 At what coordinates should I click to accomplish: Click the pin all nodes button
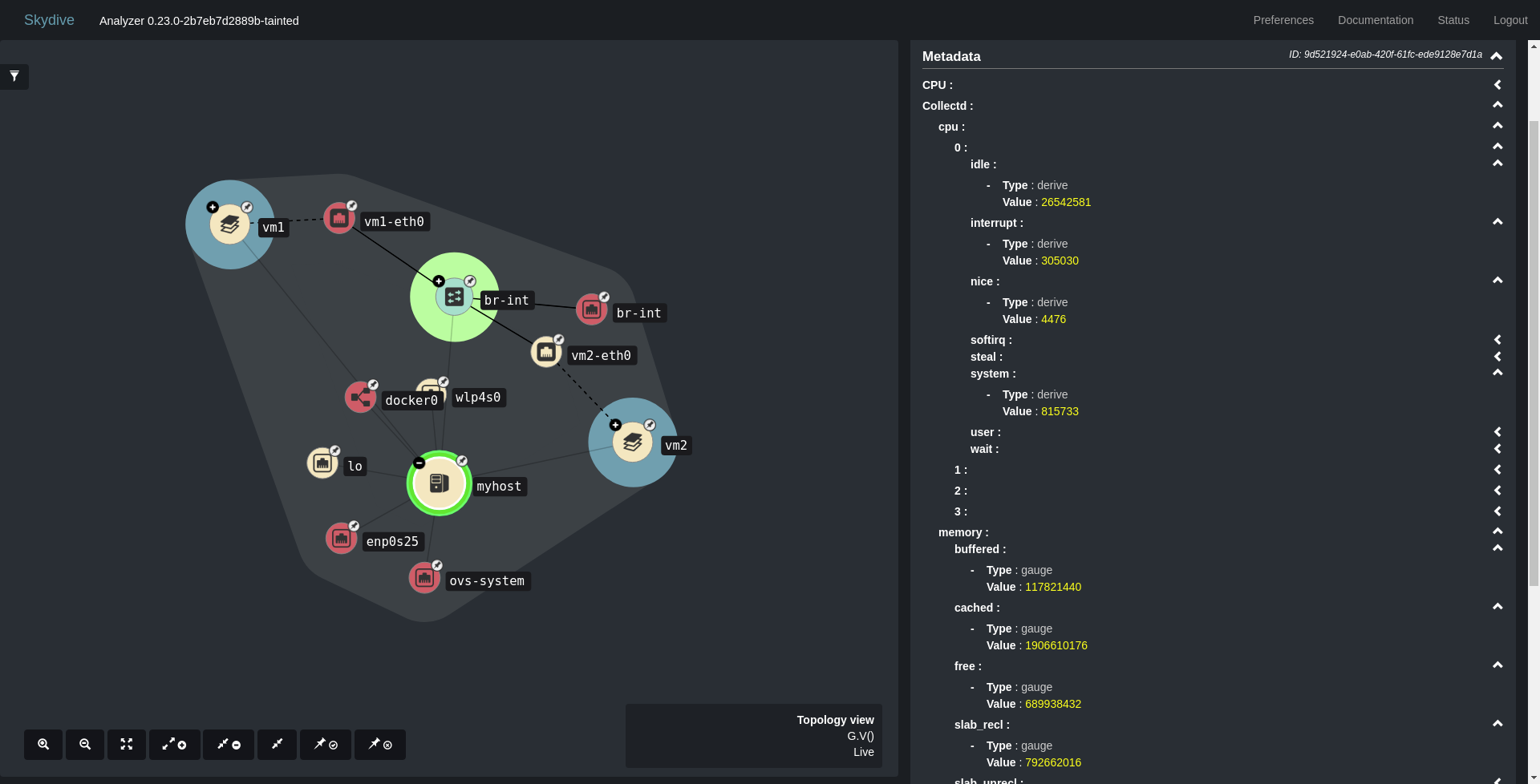(326, 745)
